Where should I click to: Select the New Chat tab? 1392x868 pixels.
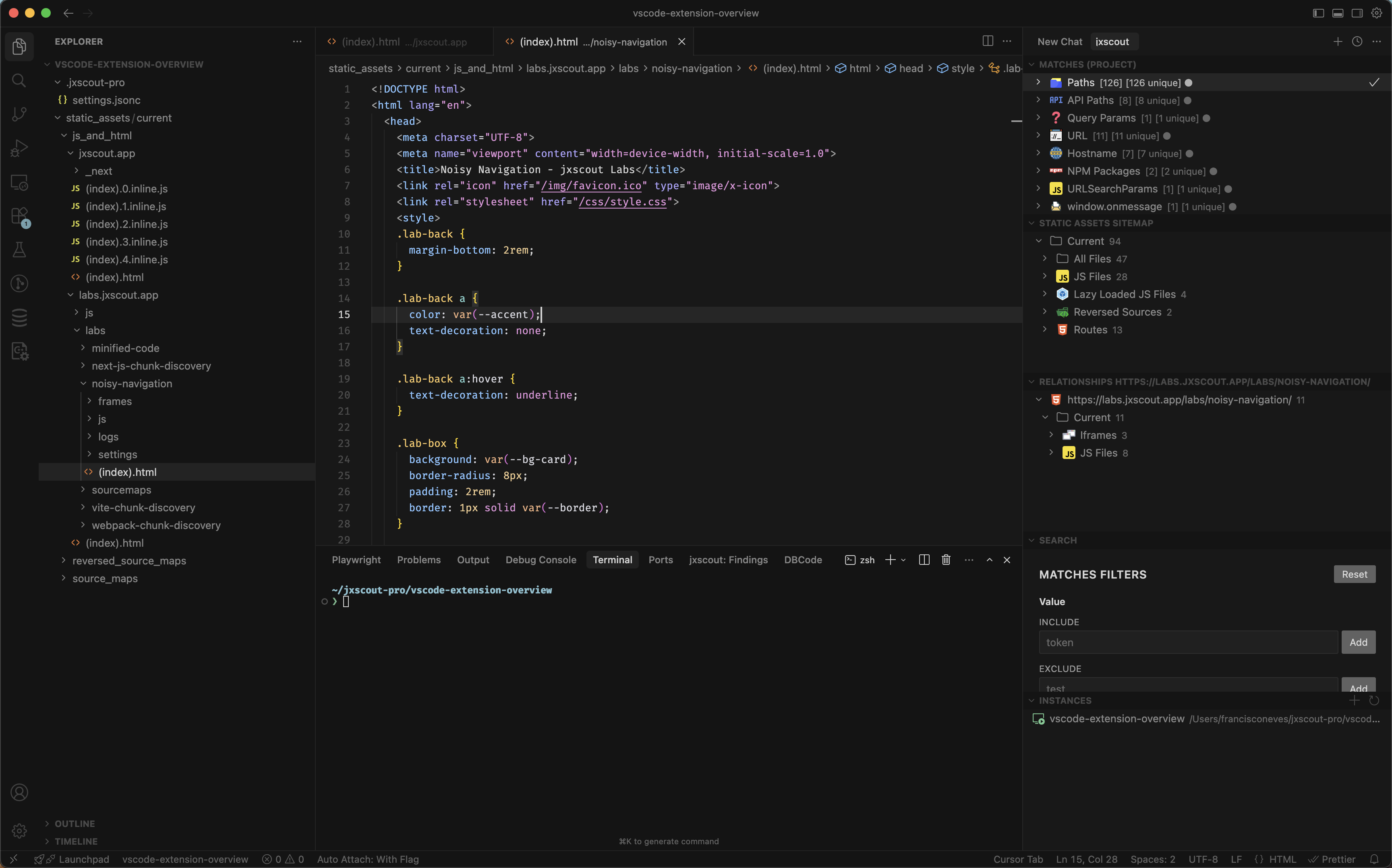(x=1059, y=42)
